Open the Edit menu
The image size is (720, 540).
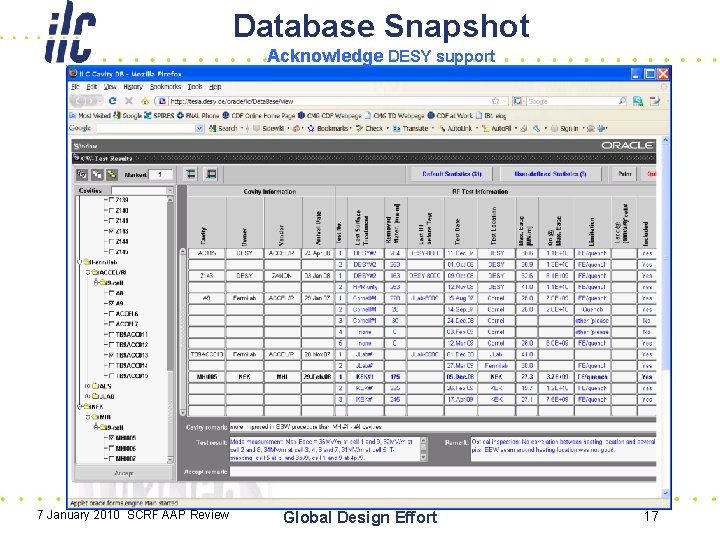[x=91, y=86]
